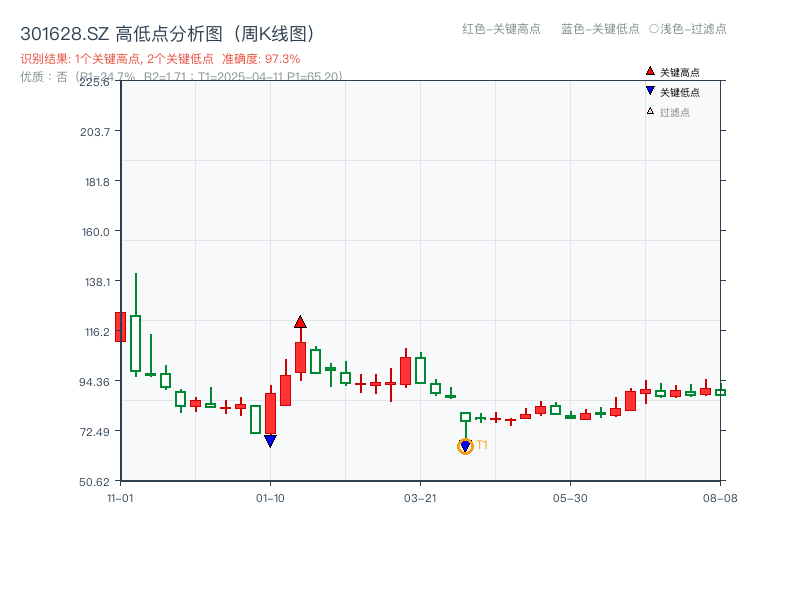
Task: Click the blue key-low triangle marker below the January candle
Action: [269, 440]
